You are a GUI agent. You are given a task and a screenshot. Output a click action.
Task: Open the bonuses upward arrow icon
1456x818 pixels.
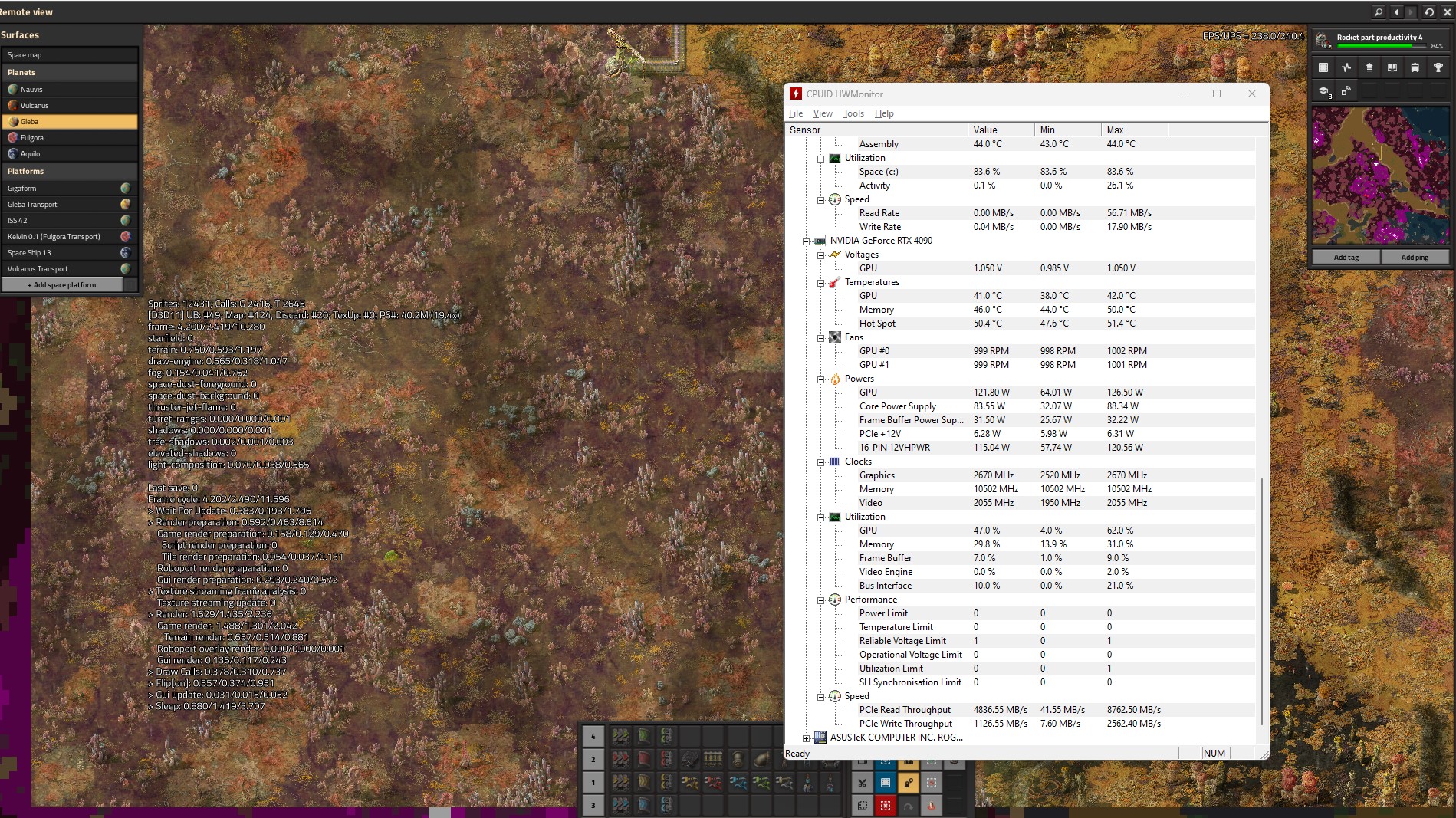click(1369, 67)
